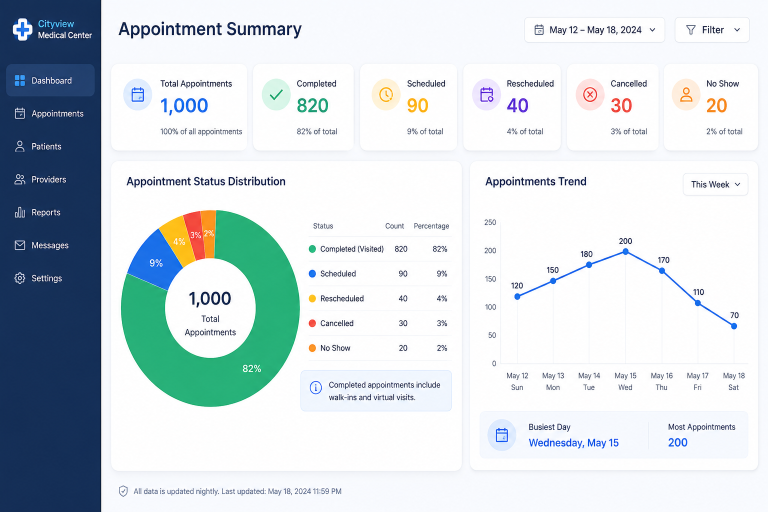Screen dimensions: 768x512
Task: Click the Count column header
Action: (x=394, y=226)
